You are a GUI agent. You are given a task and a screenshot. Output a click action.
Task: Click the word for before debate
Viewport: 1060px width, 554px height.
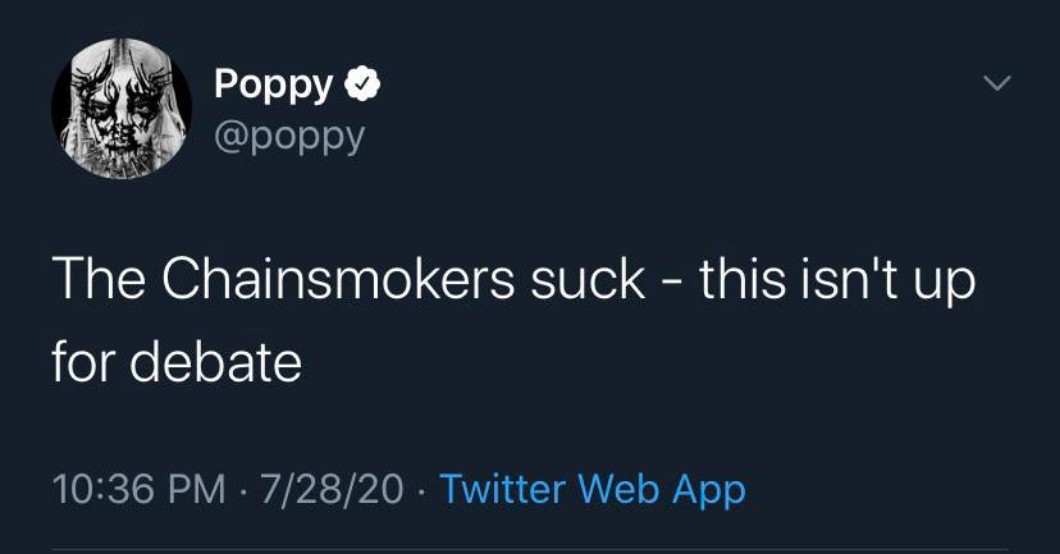pos(82,362)
